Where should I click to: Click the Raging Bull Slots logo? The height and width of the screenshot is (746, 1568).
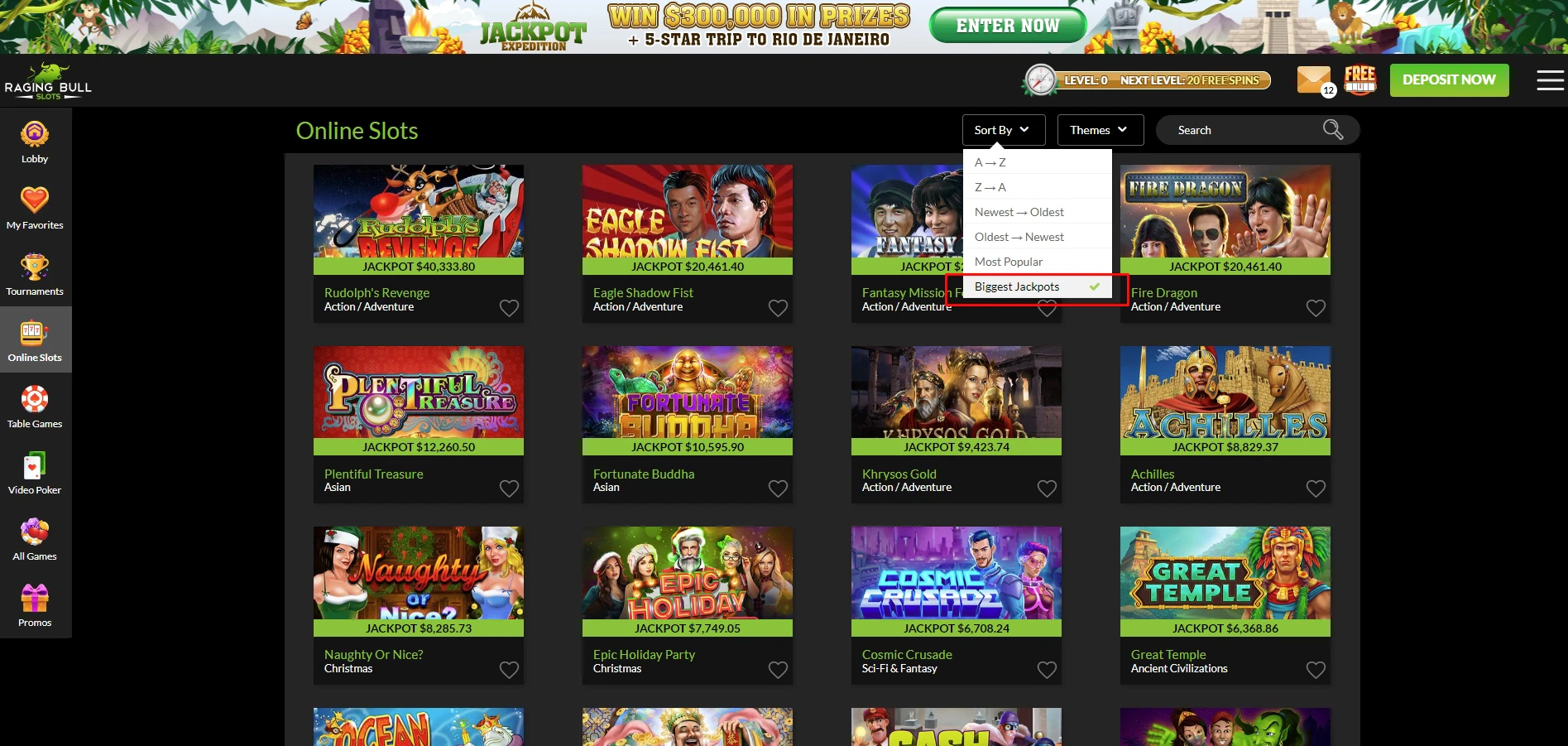[48, 81]
